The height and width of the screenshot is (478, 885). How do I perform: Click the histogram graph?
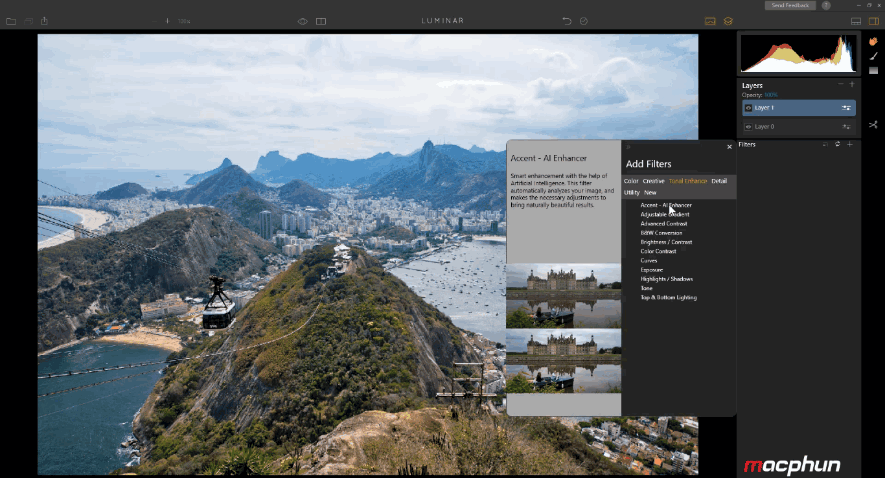[798, 54]
